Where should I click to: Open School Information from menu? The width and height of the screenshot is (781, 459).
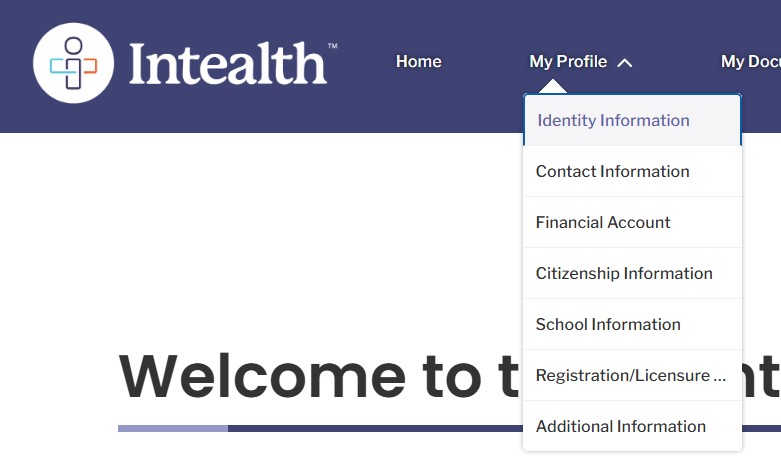click(632, 324)
